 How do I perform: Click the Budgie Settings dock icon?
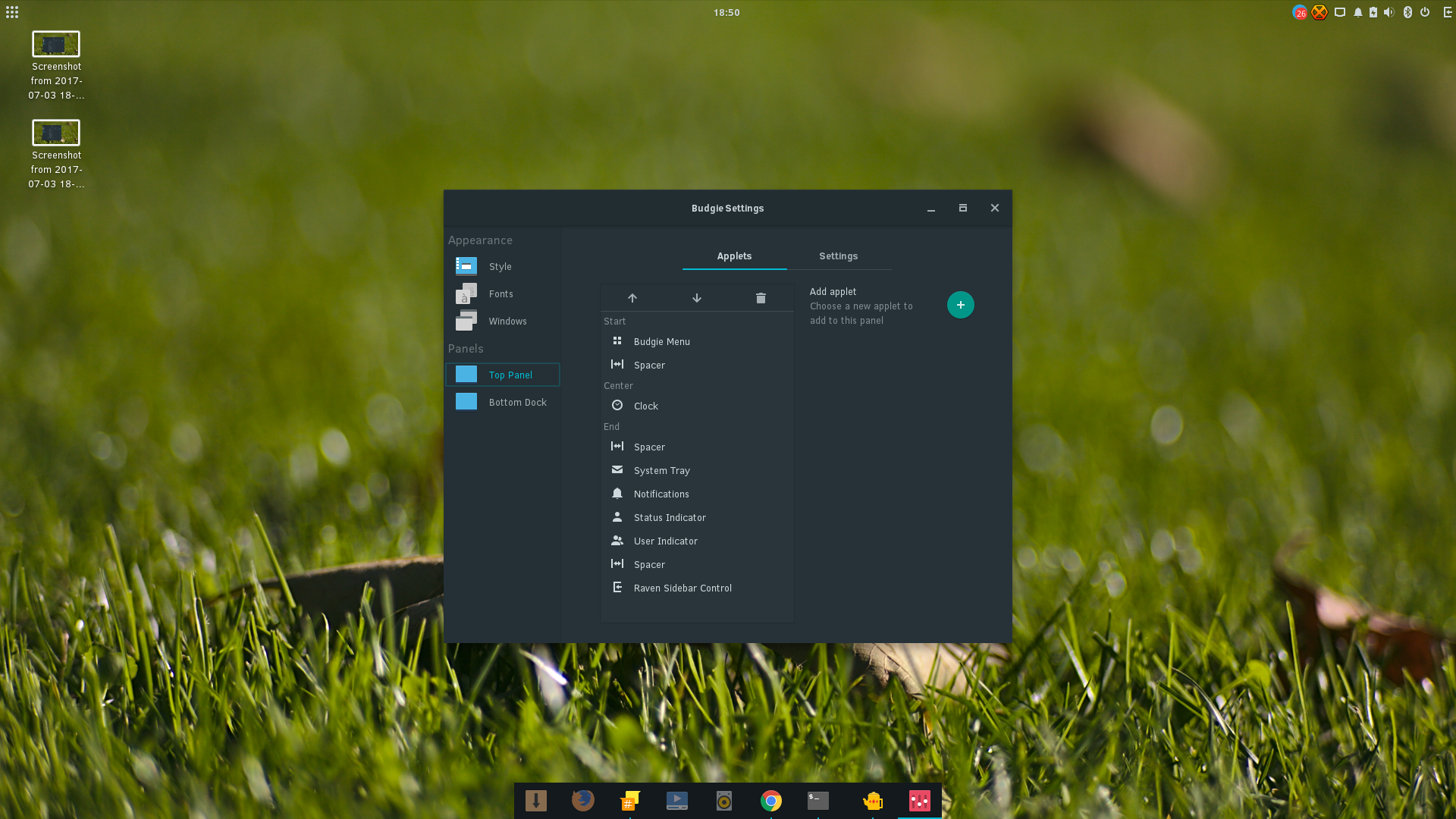920,801
